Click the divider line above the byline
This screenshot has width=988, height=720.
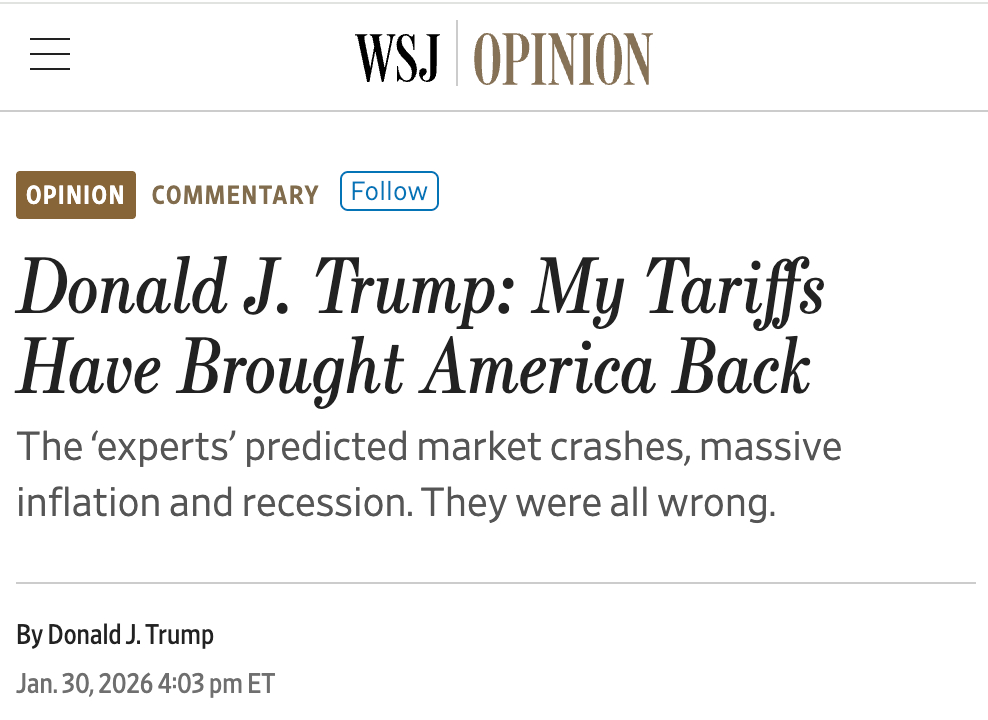tap(495, 582)
